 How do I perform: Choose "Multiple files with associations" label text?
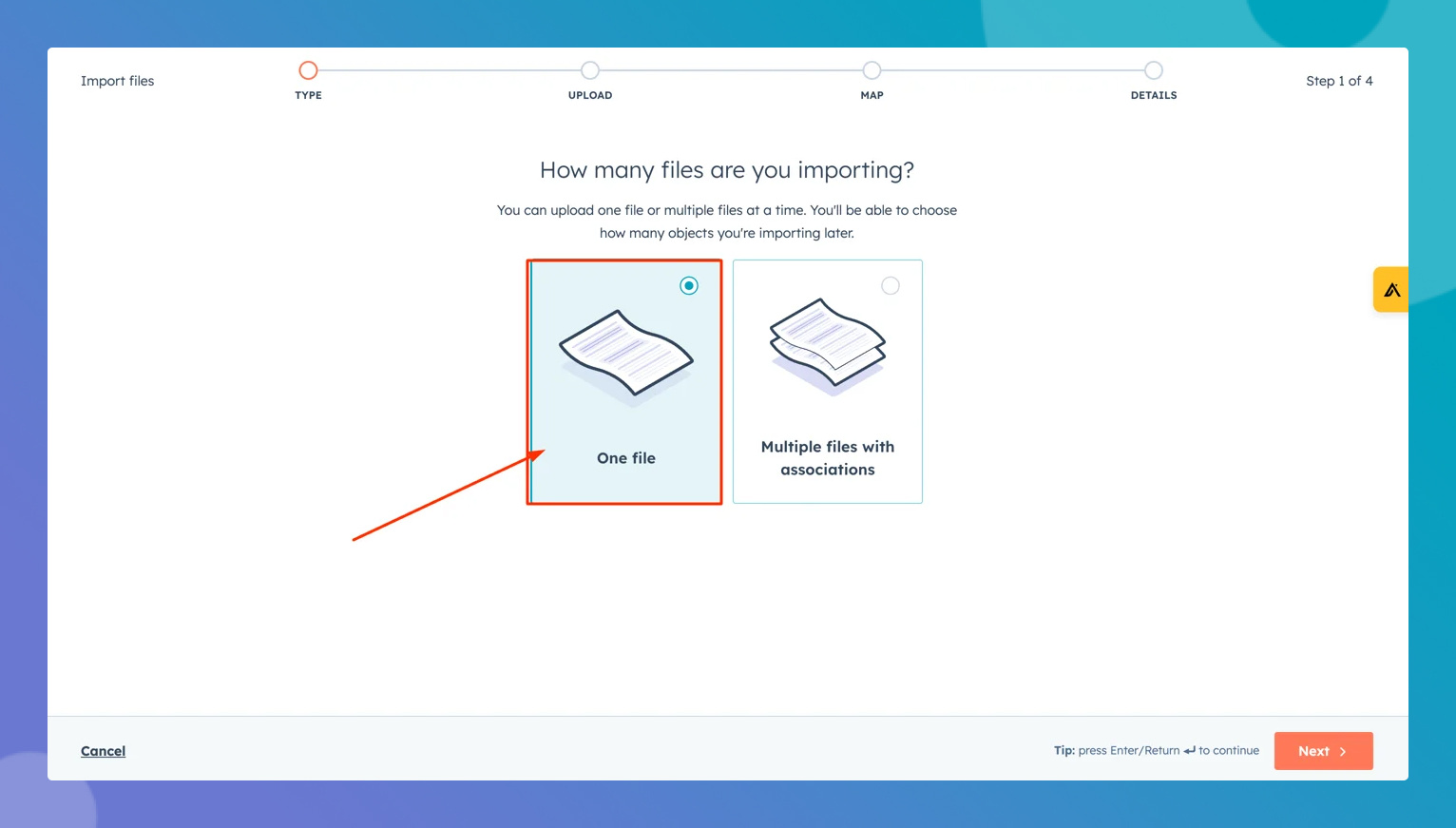click(828, 458)
